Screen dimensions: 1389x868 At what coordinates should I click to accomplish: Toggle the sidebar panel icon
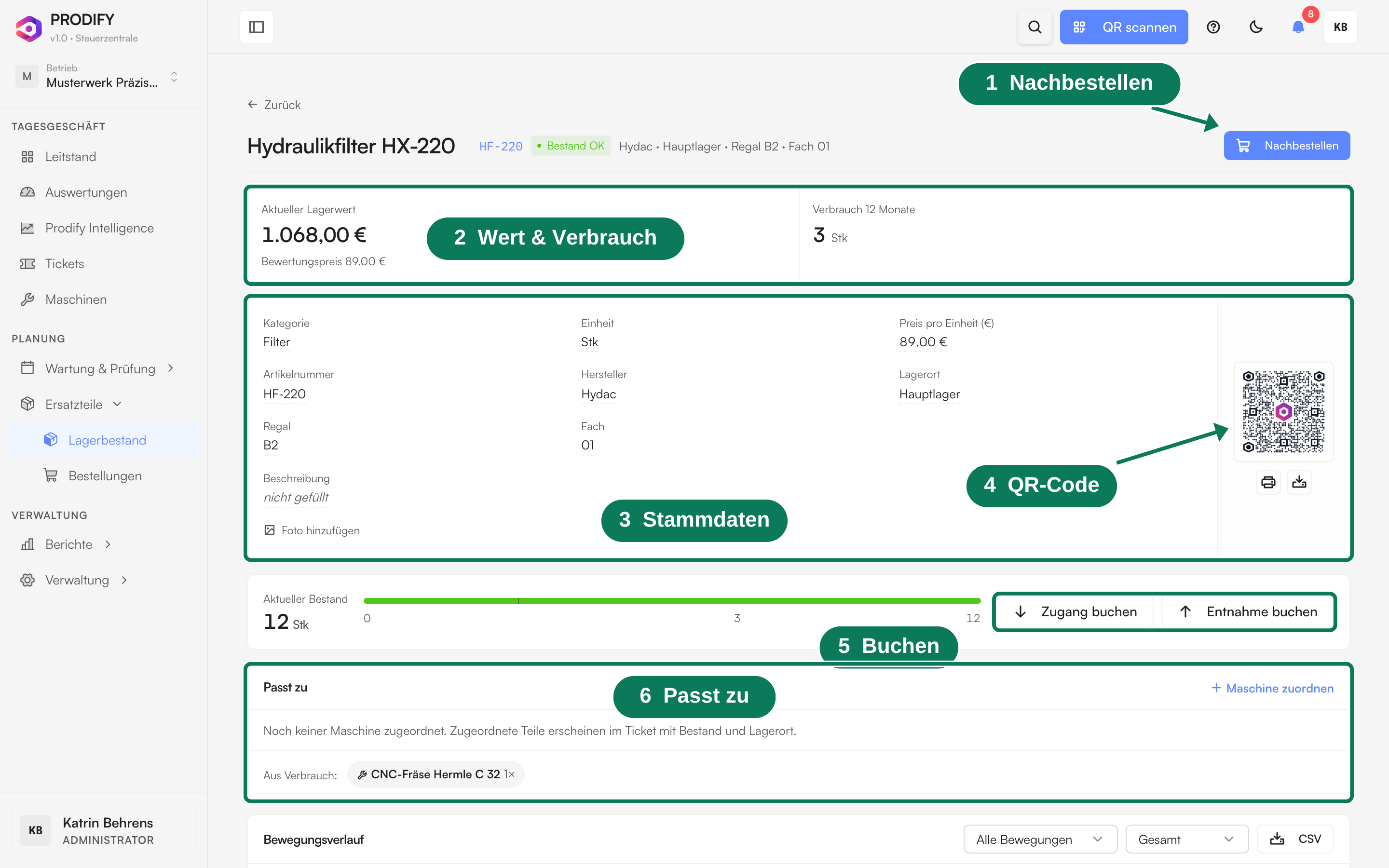(256, 27)
